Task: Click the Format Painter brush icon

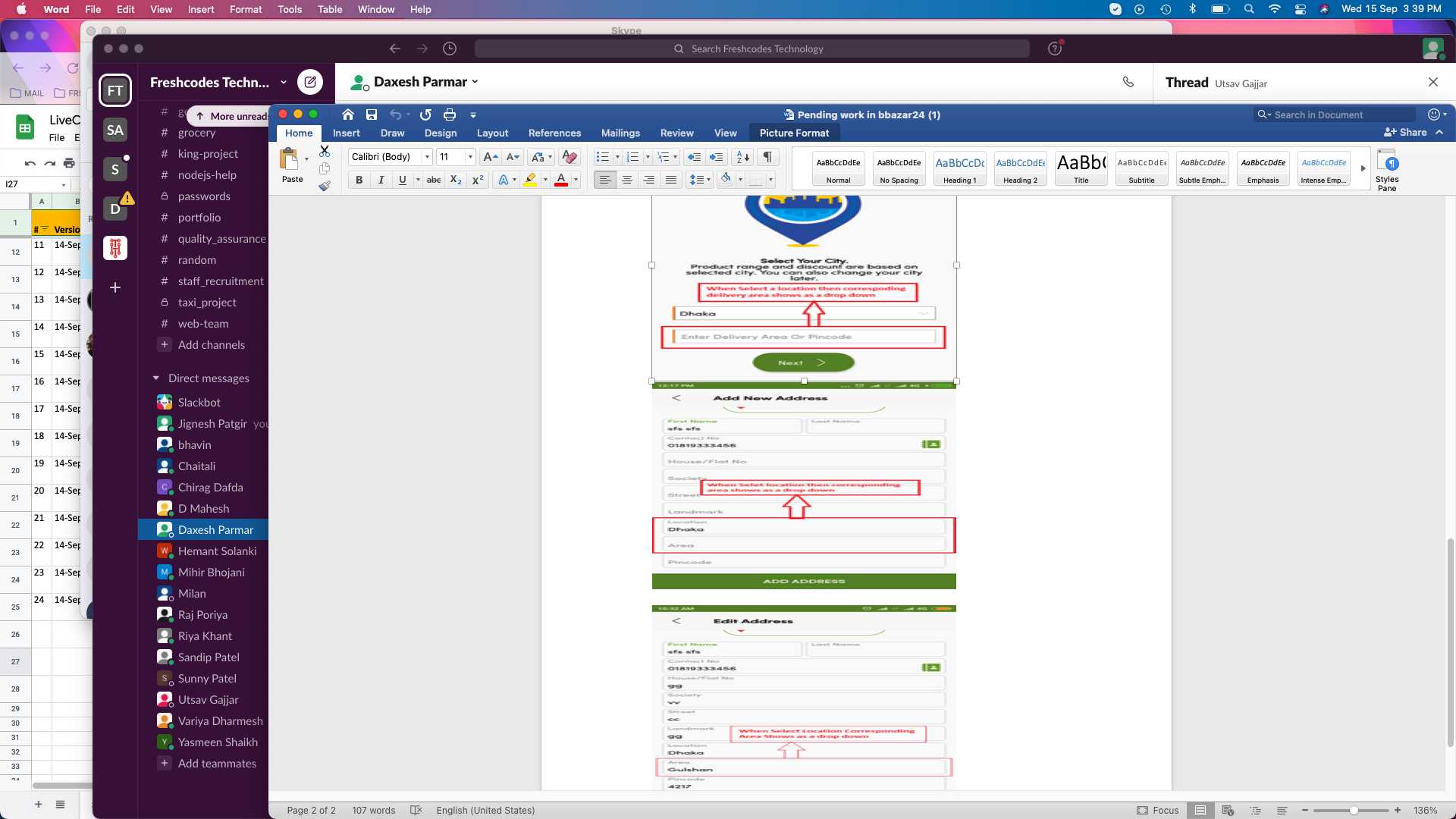Action: pyautogui.click(x=325, y=186)
